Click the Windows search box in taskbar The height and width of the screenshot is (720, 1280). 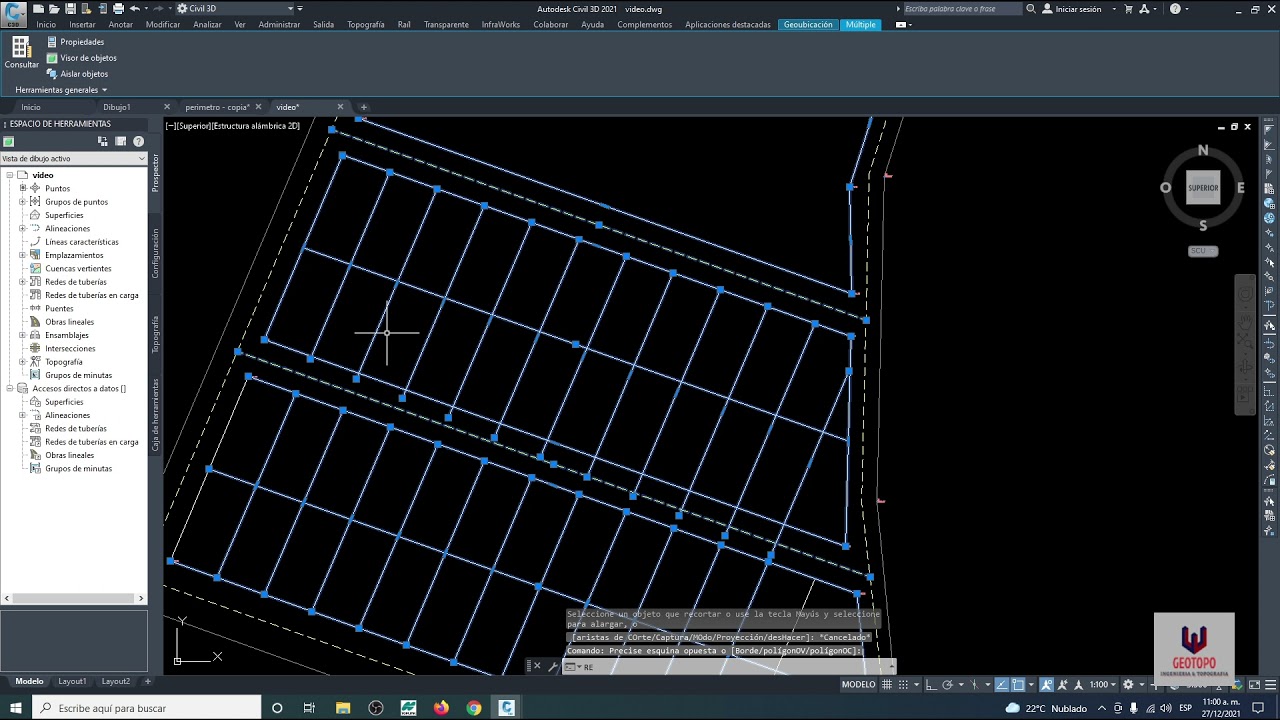pos(147,708)
